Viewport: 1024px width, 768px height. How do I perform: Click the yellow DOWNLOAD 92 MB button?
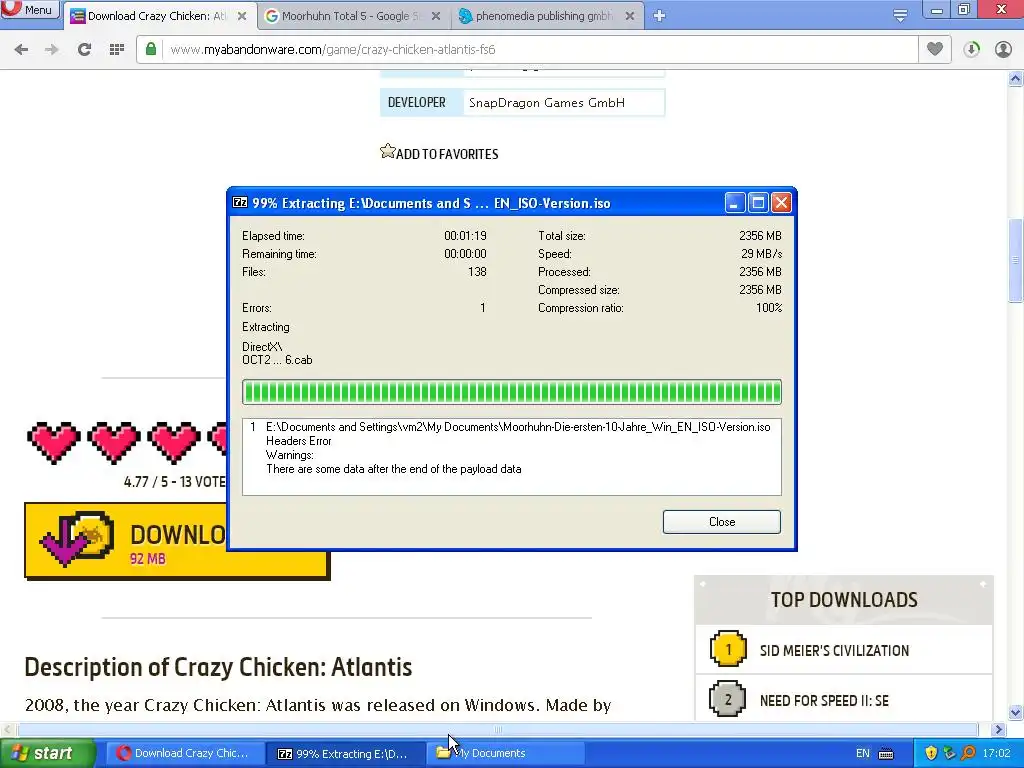(x=177, y=541)
